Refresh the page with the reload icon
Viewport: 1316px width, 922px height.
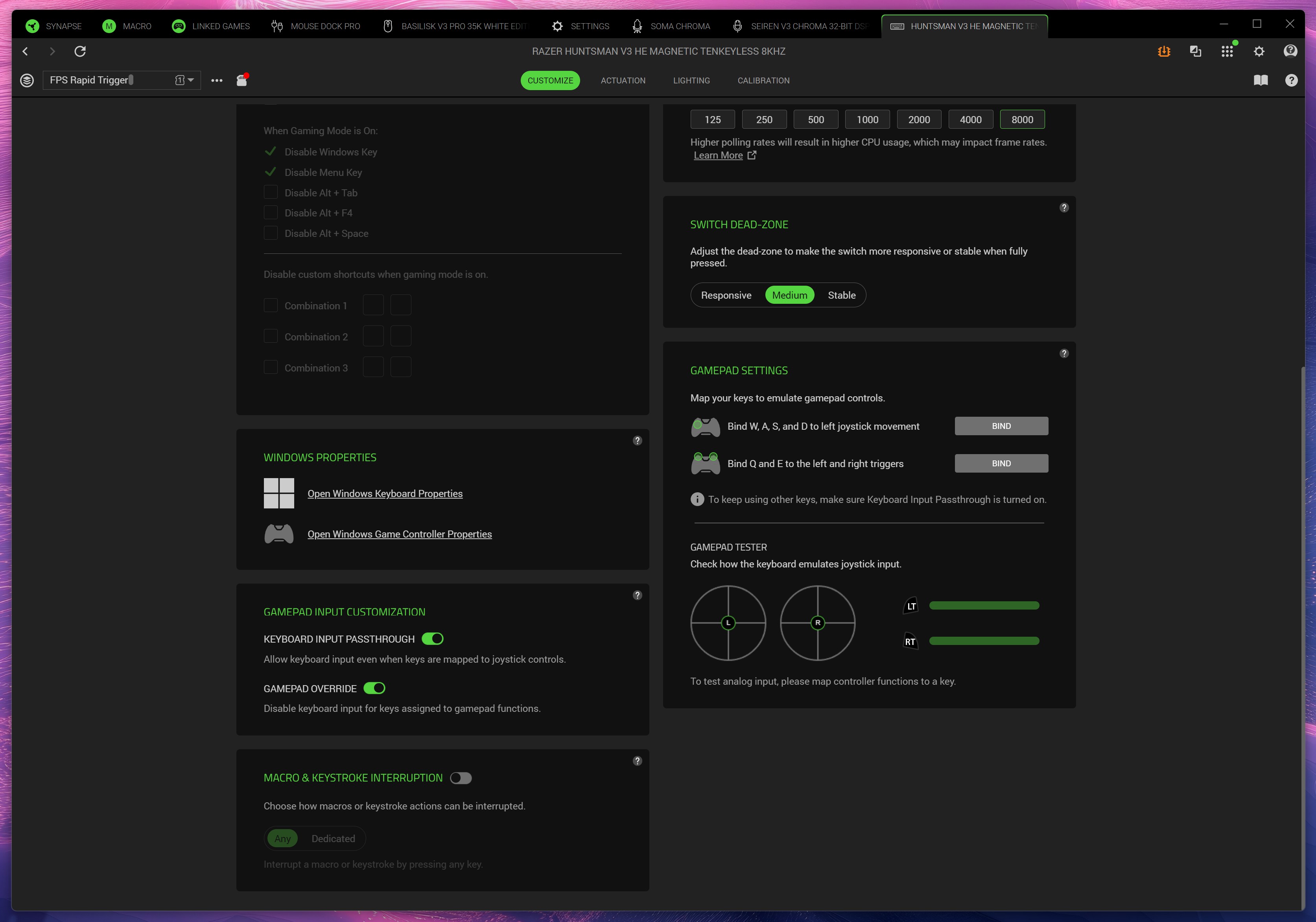(x=80, y=52)
